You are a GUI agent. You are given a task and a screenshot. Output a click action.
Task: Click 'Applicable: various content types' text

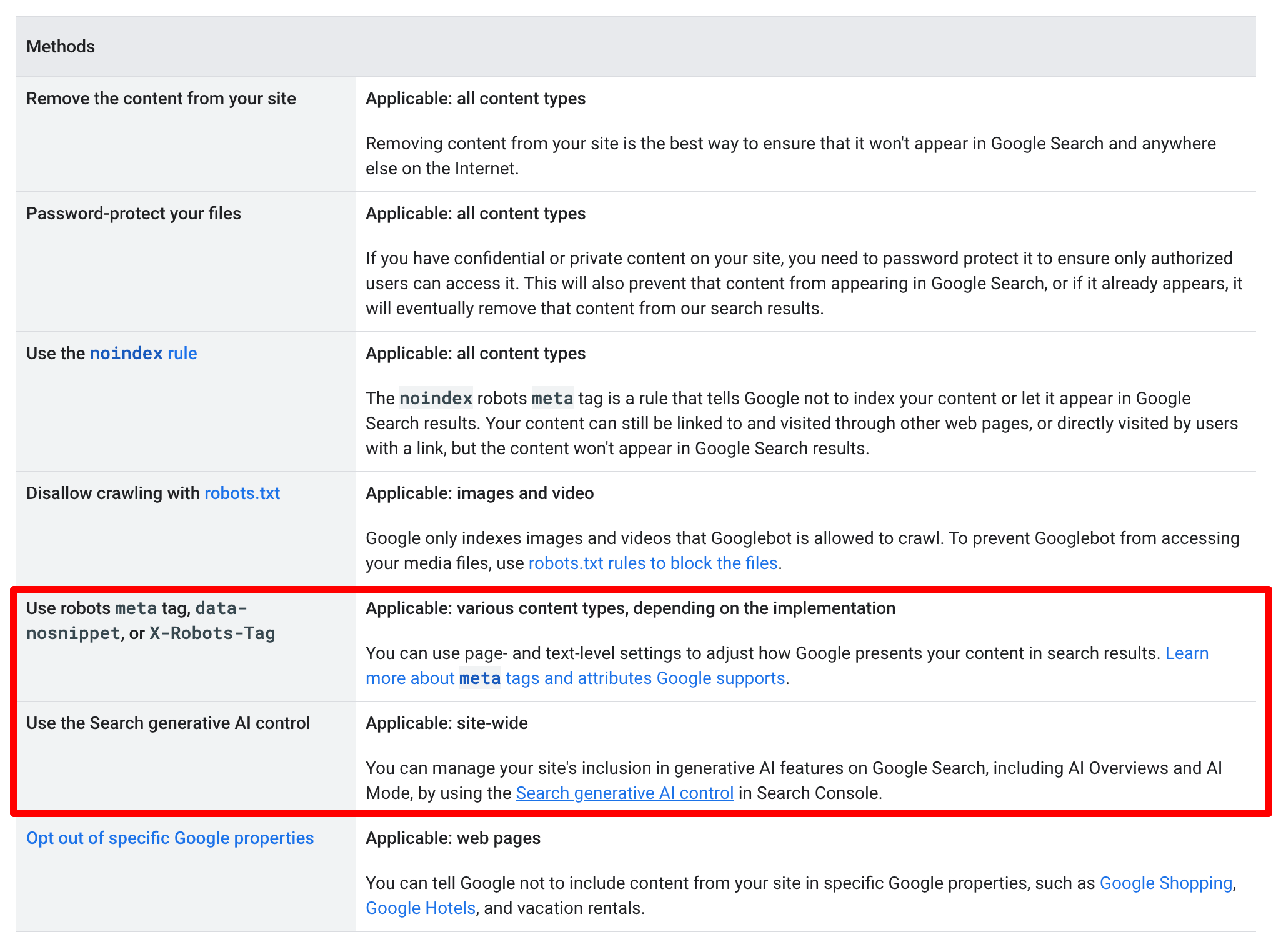pos(631,608)
